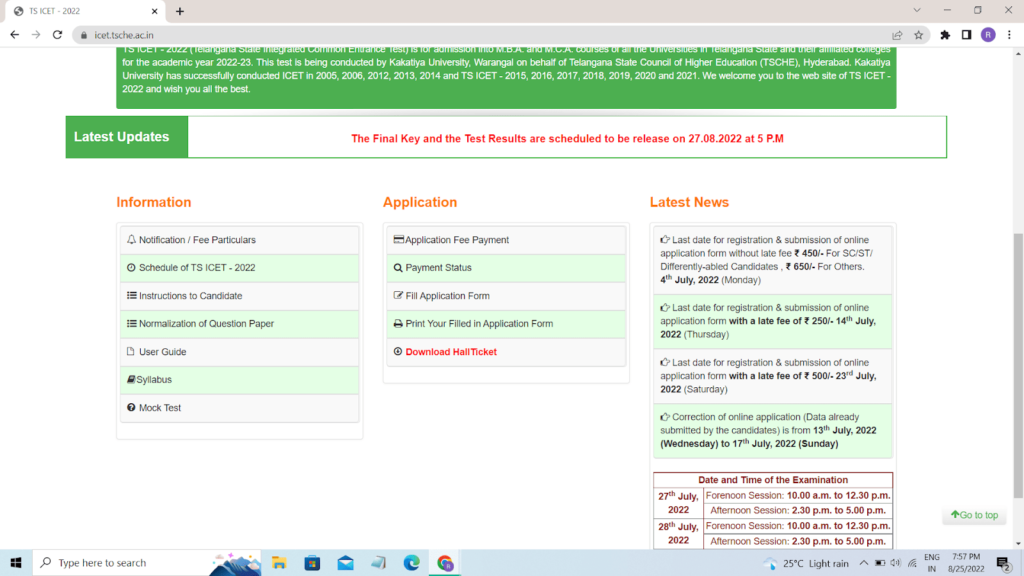Show hidden system tray icons

pos(863,563)
